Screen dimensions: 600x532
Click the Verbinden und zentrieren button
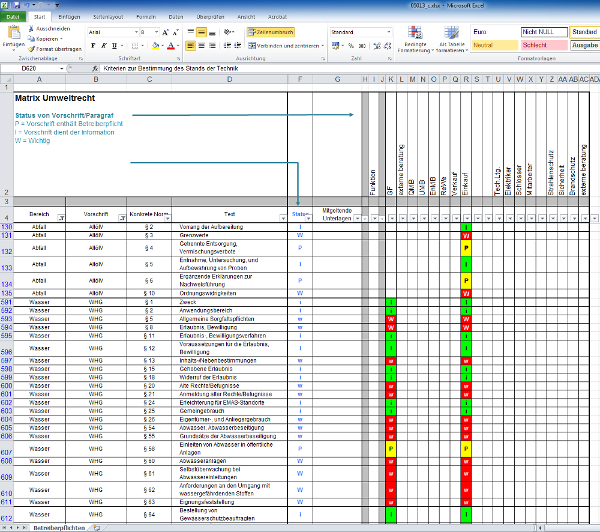point(284,46)
